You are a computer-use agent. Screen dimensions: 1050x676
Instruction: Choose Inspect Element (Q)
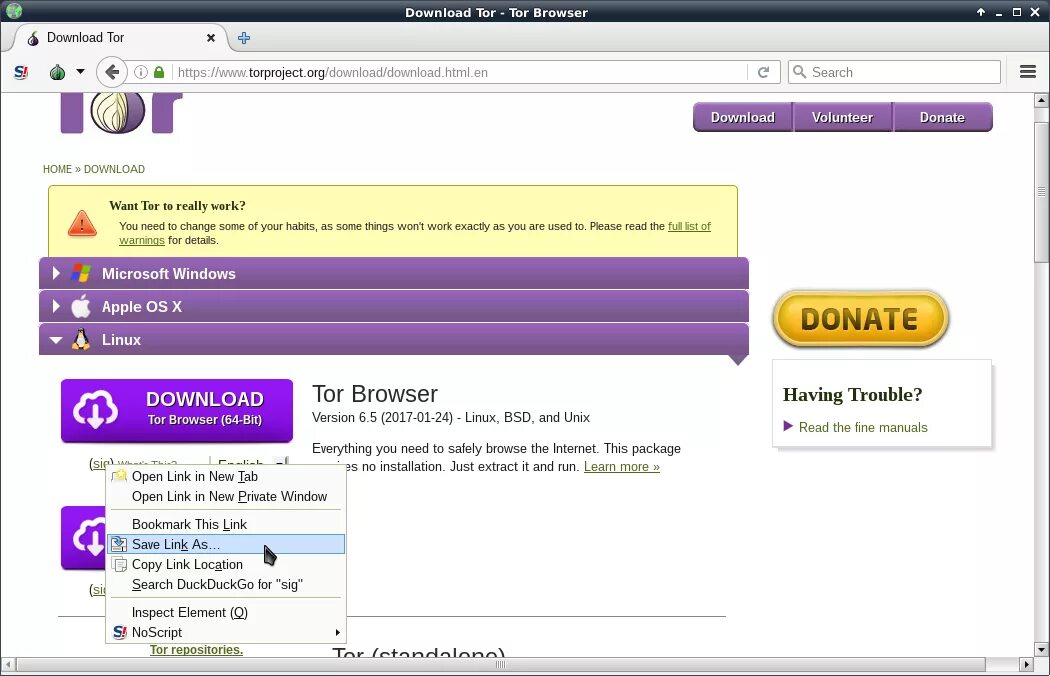226,612
